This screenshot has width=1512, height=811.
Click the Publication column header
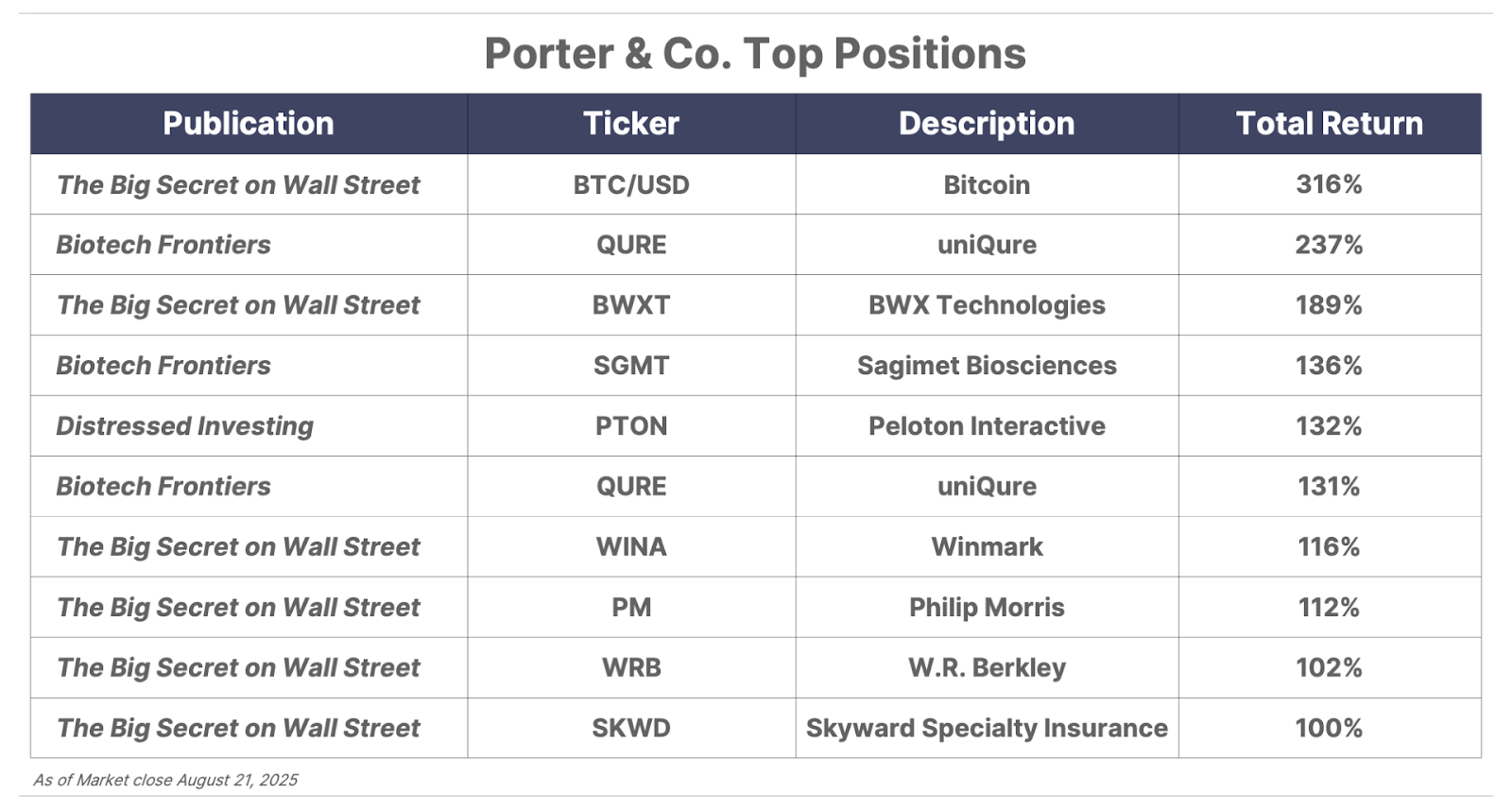pyautogui.click(x=249, y=124)
